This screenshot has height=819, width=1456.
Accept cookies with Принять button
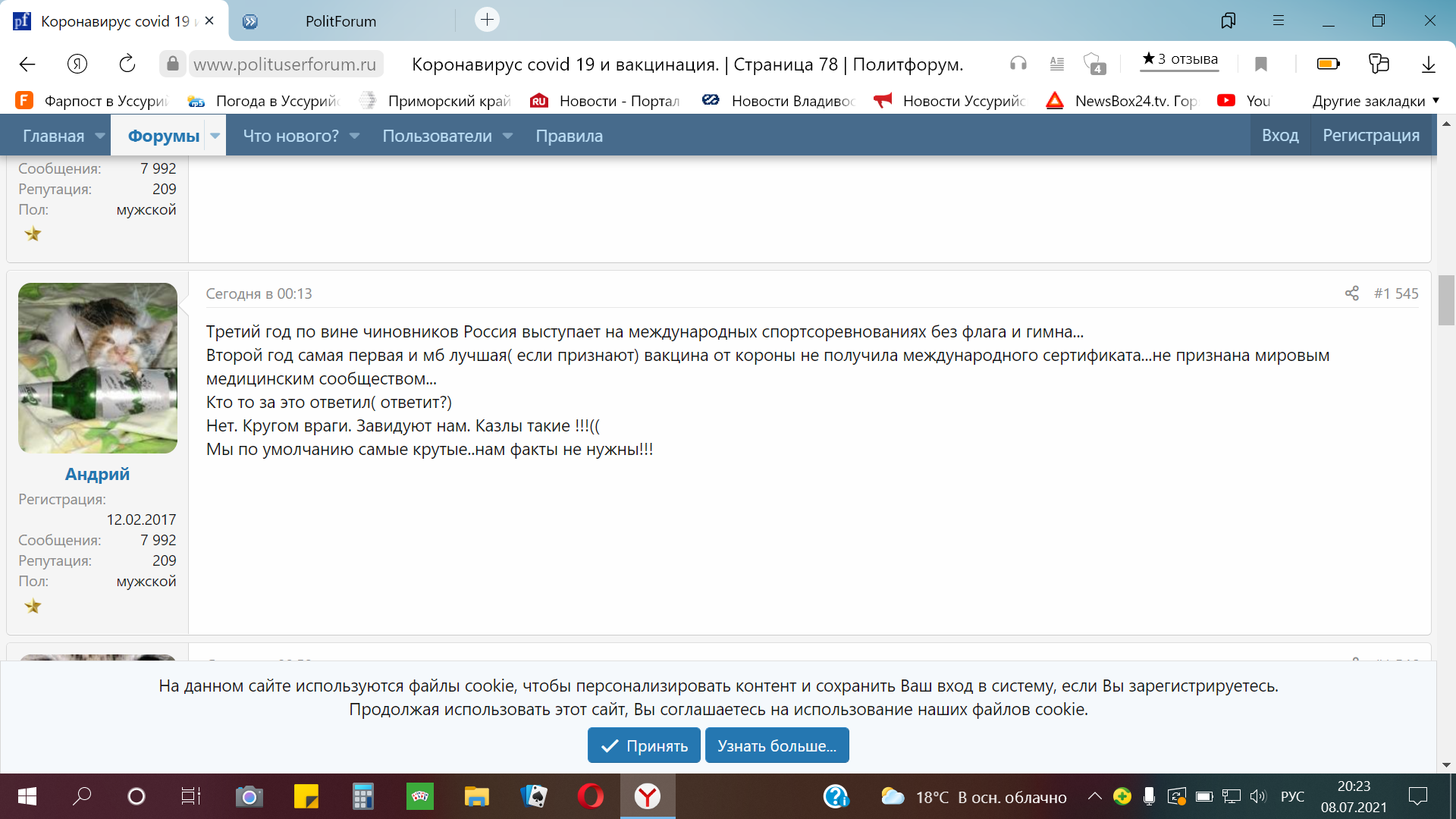[644, 745]
